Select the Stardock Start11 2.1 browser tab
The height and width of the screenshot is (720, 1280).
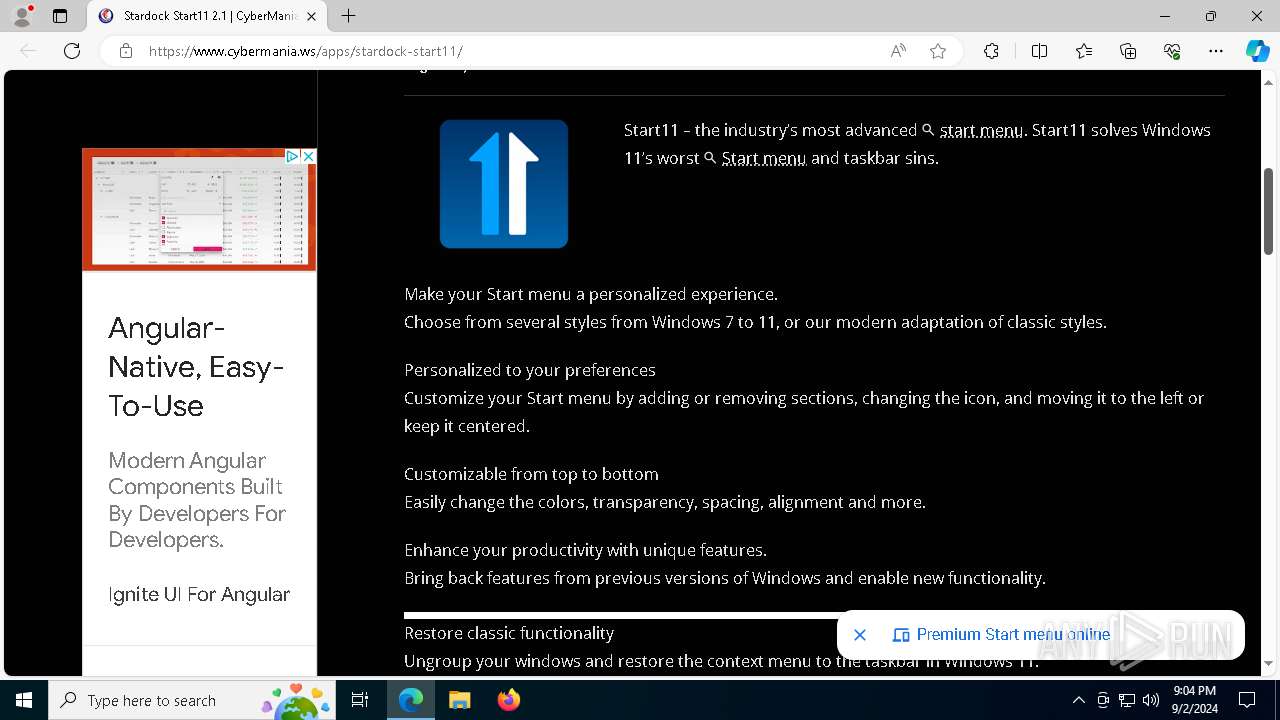208,16
